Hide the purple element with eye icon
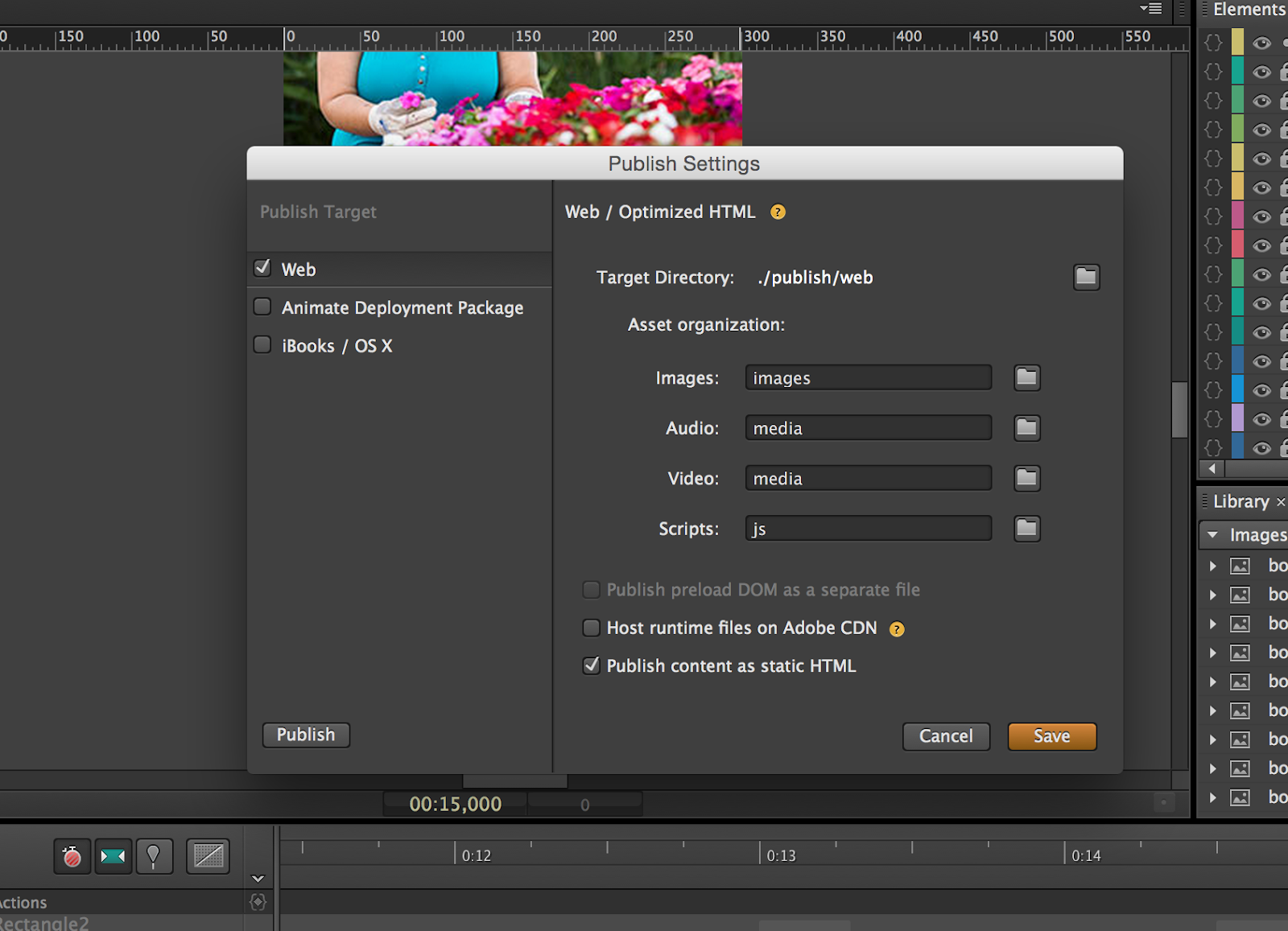The height and width of the screenshot is (931, 1288). (x=1261, y=419)
